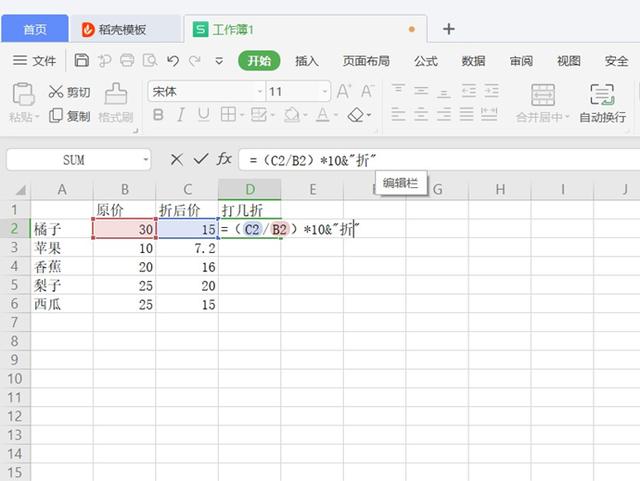
Task: Open the 文件 menu button
Action: click(x=34, y=61)
